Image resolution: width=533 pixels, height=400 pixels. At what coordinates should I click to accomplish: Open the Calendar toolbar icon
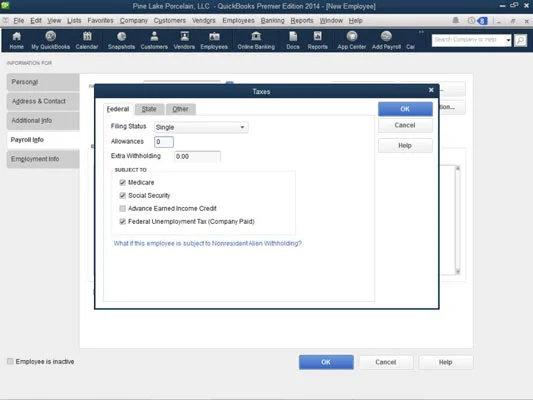tap(87, 40)
